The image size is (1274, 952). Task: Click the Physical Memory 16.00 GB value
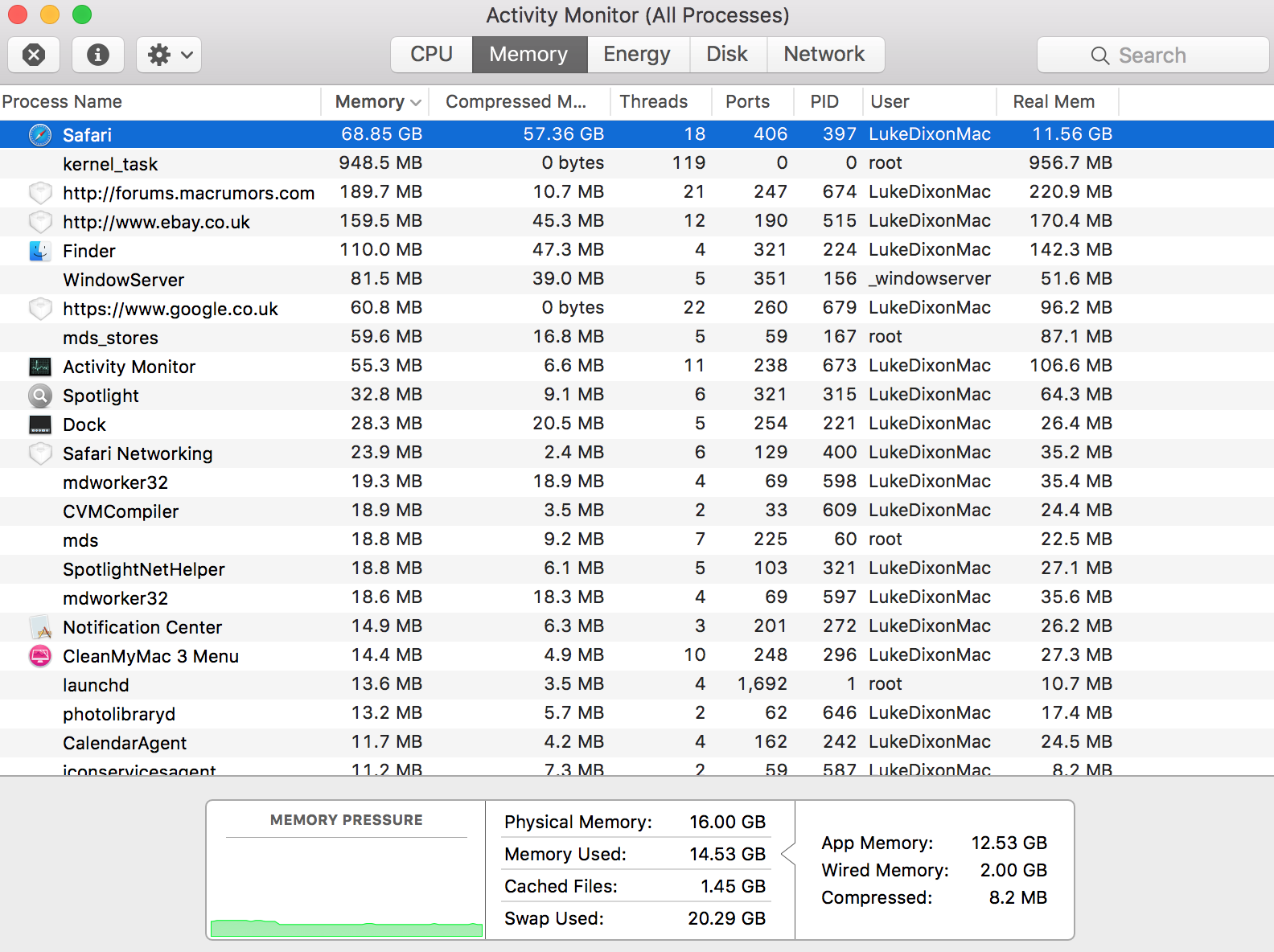(727, 822)
